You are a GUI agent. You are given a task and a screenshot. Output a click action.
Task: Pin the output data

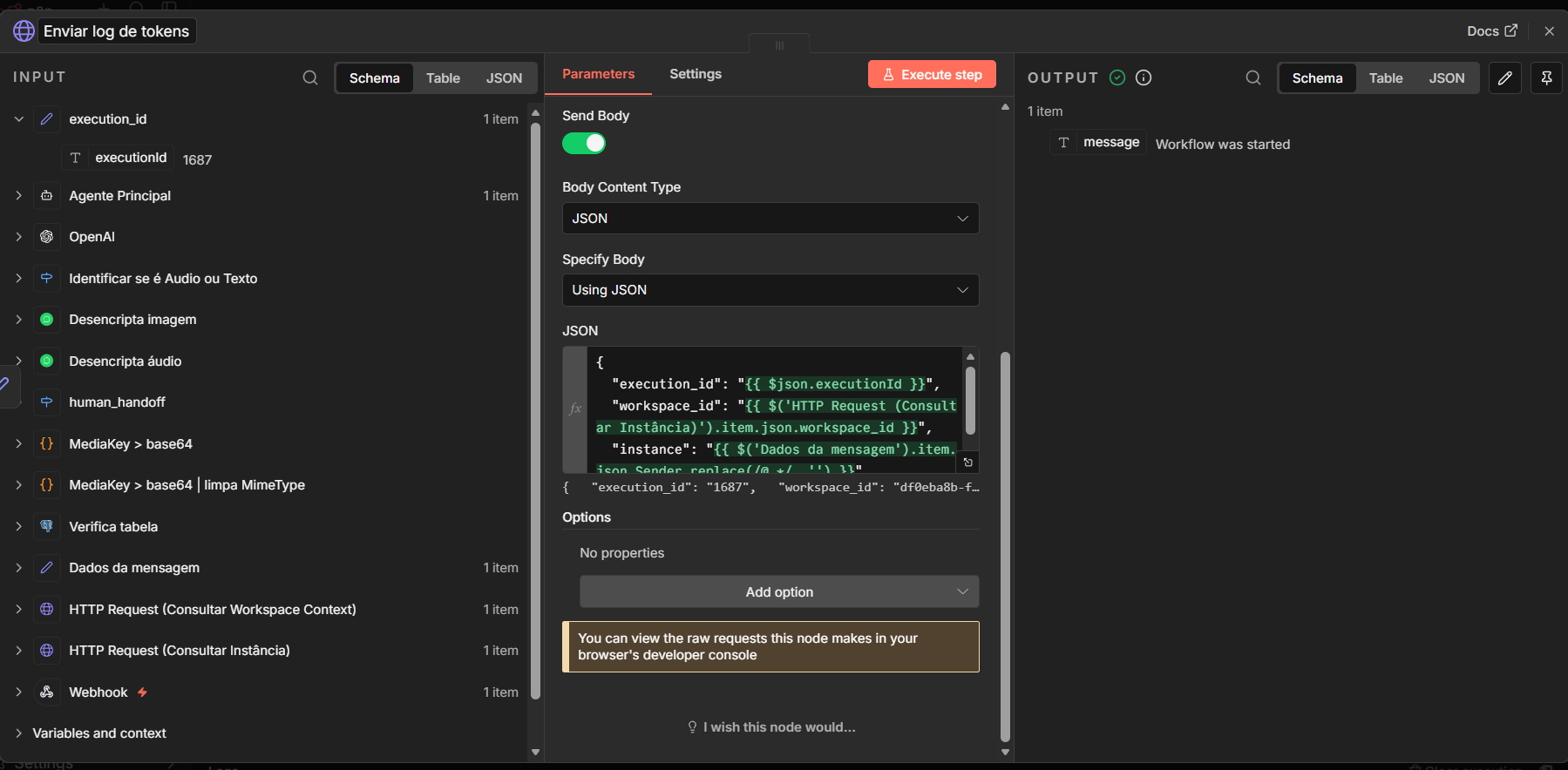coord(1546,78)
